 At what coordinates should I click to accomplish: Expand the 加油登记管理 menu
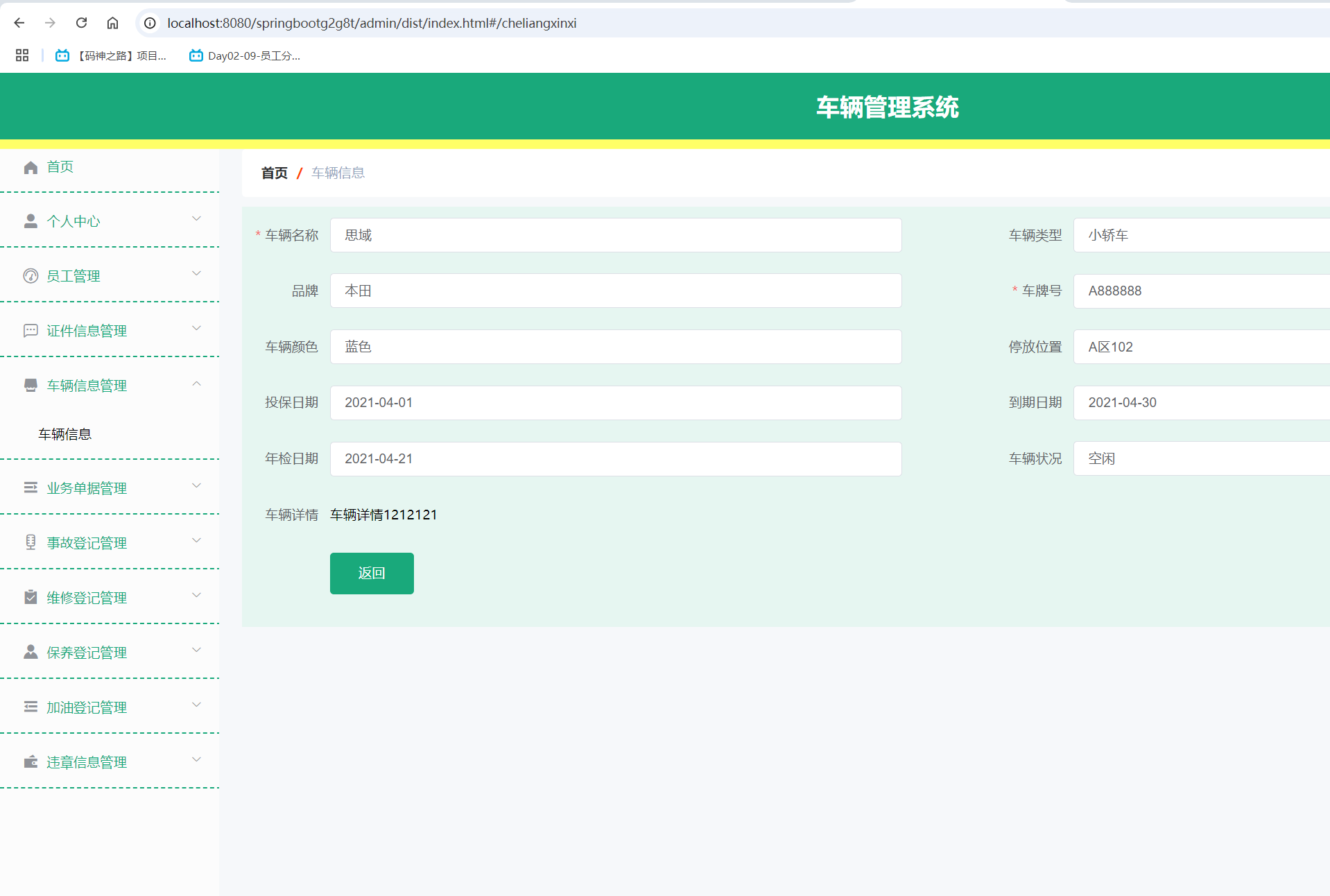pyautogui.click(x=196, y=705)
